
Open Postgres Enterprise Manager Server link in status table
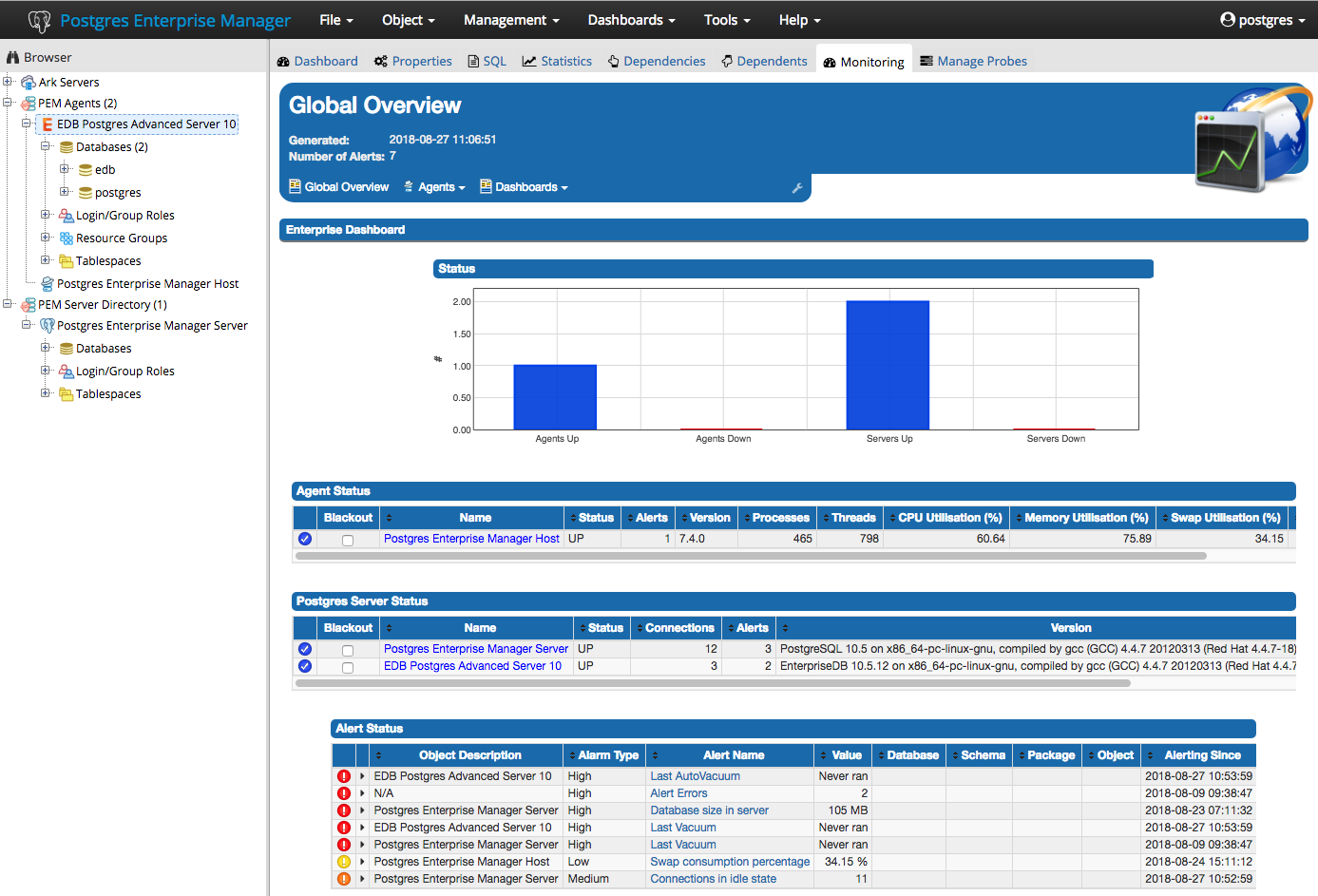(x=476, y=649)
